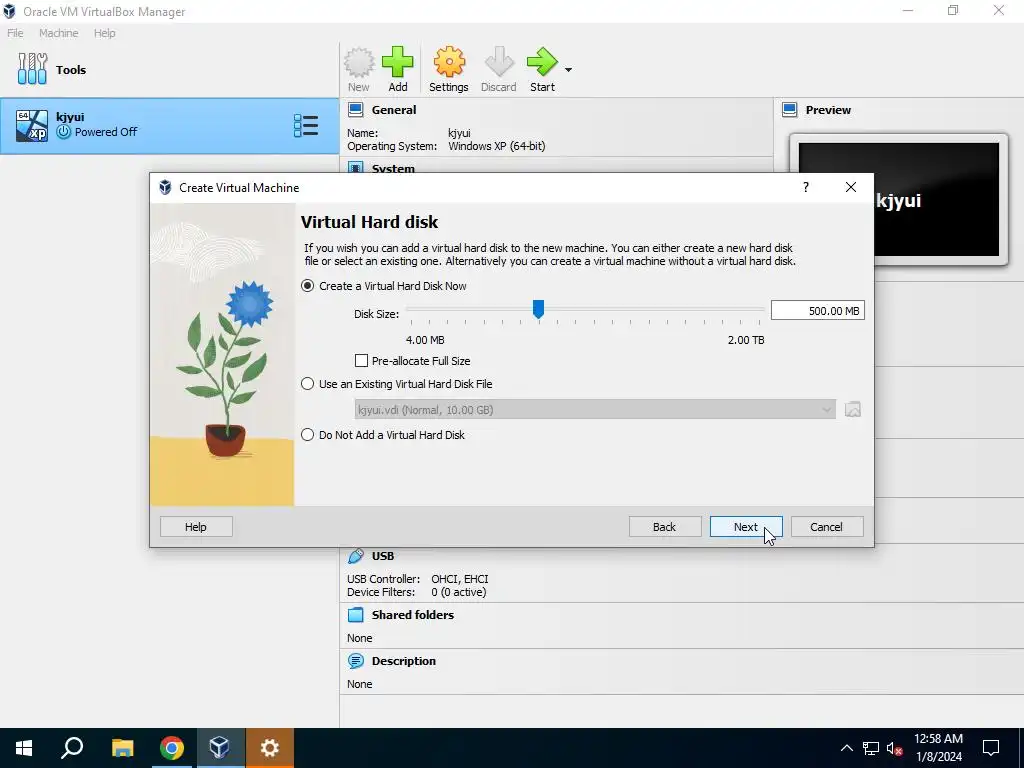Open the orange gear taskbar app
The image size is (1024, 768).
pyautogui.click(x=270, y=748)
